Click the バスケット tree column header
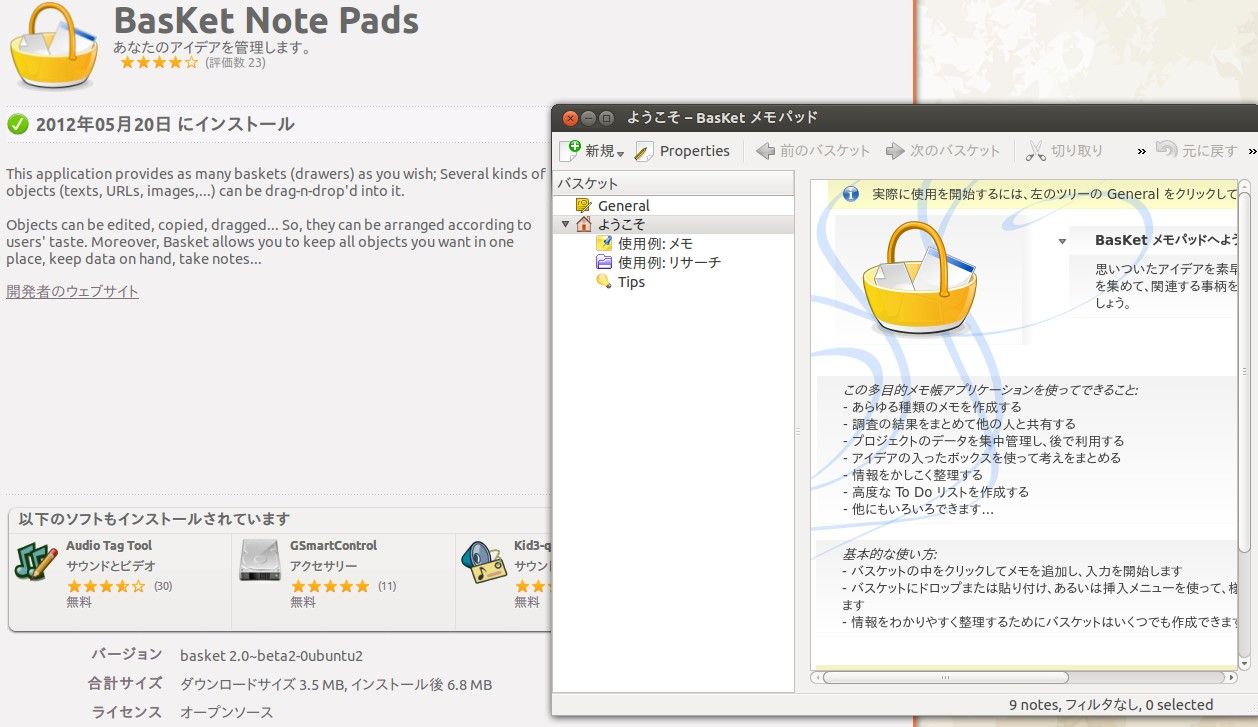 point(674,183)
